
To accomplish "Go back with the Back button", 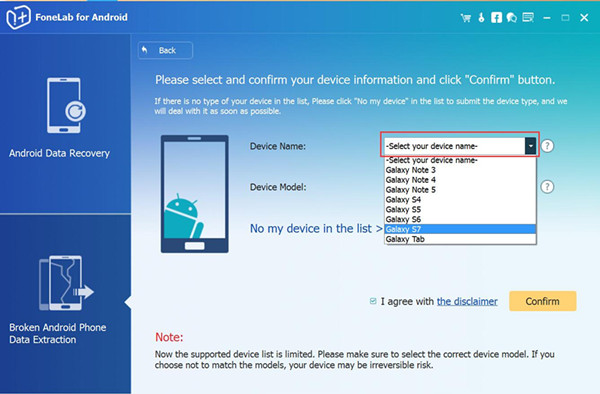I will [x=165, y=50].
